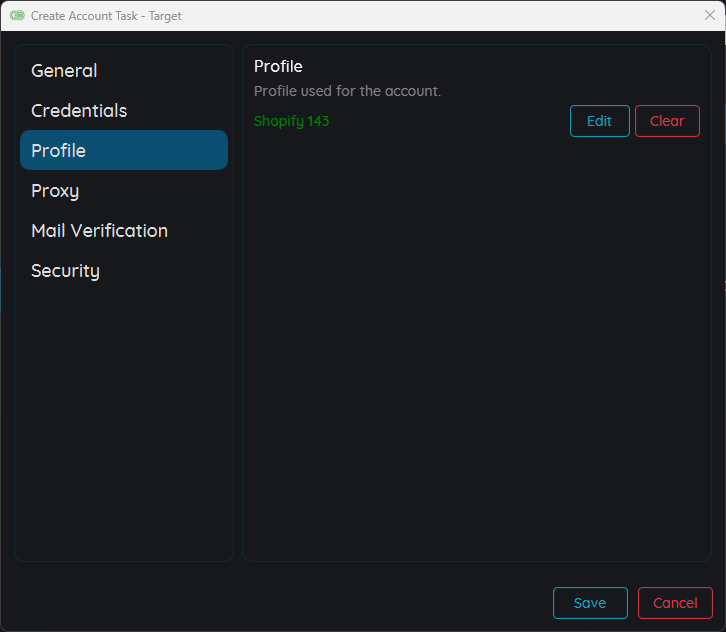Click the green Shopify 143 profile name
726x632 pixels.
(x=291, y=121)
